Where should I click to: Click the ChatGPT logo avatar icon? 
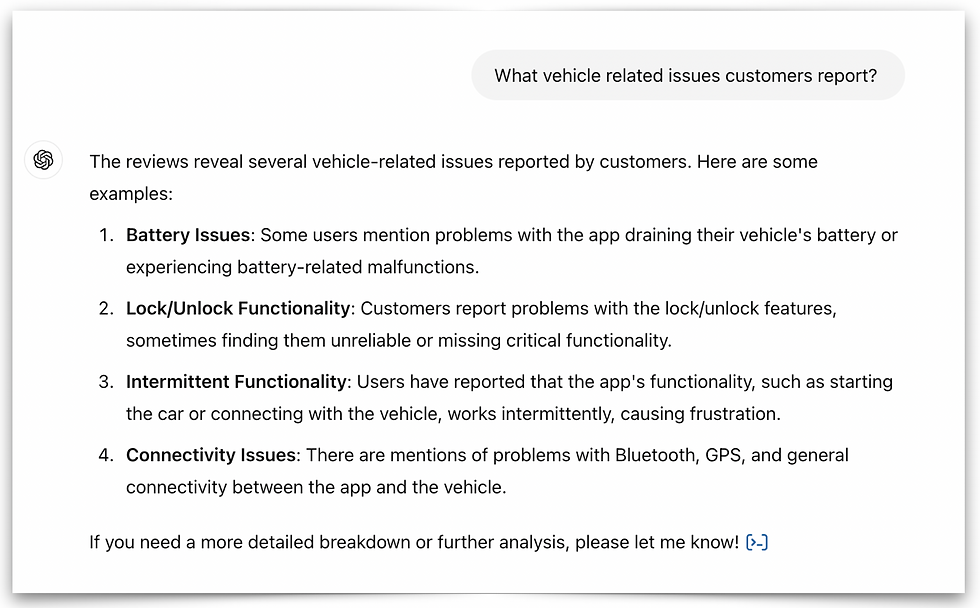43,160
